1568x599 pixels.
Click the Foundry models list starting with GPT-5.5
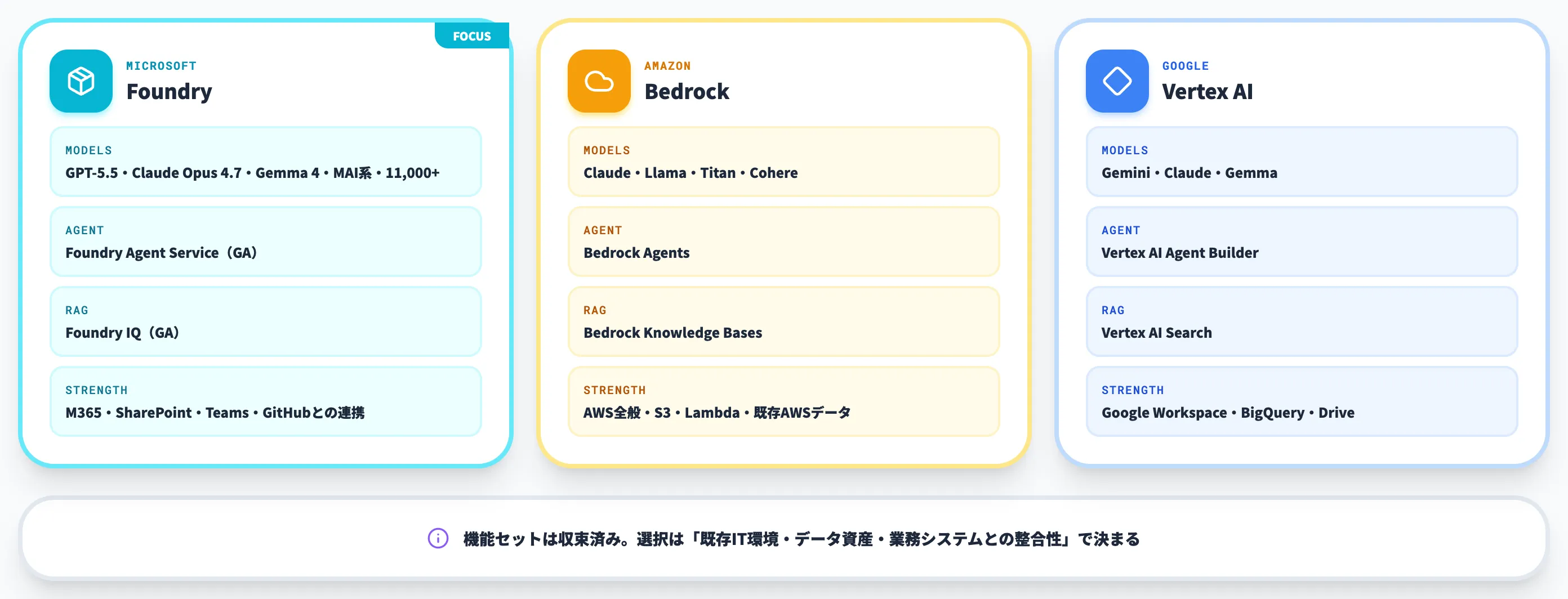pos(253,173)
